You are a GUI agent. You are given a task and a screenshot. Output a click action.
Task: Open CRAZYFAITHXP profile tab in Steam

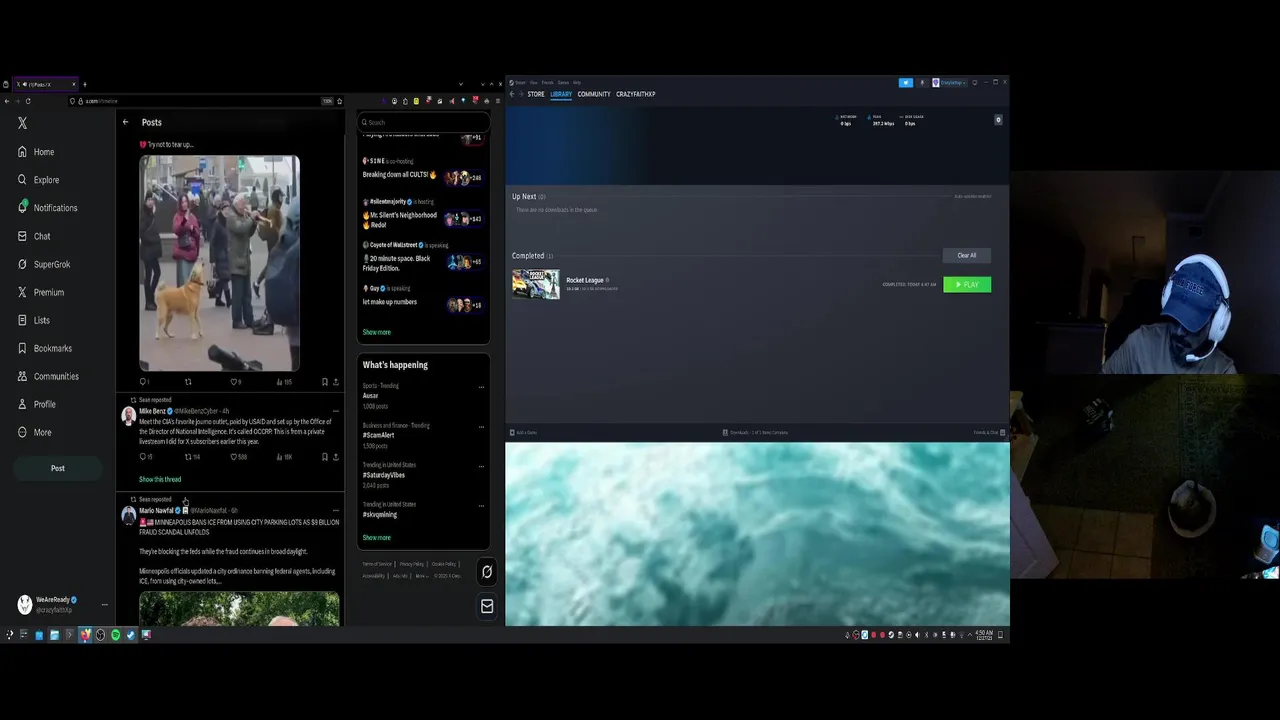(x=636, y=94)
